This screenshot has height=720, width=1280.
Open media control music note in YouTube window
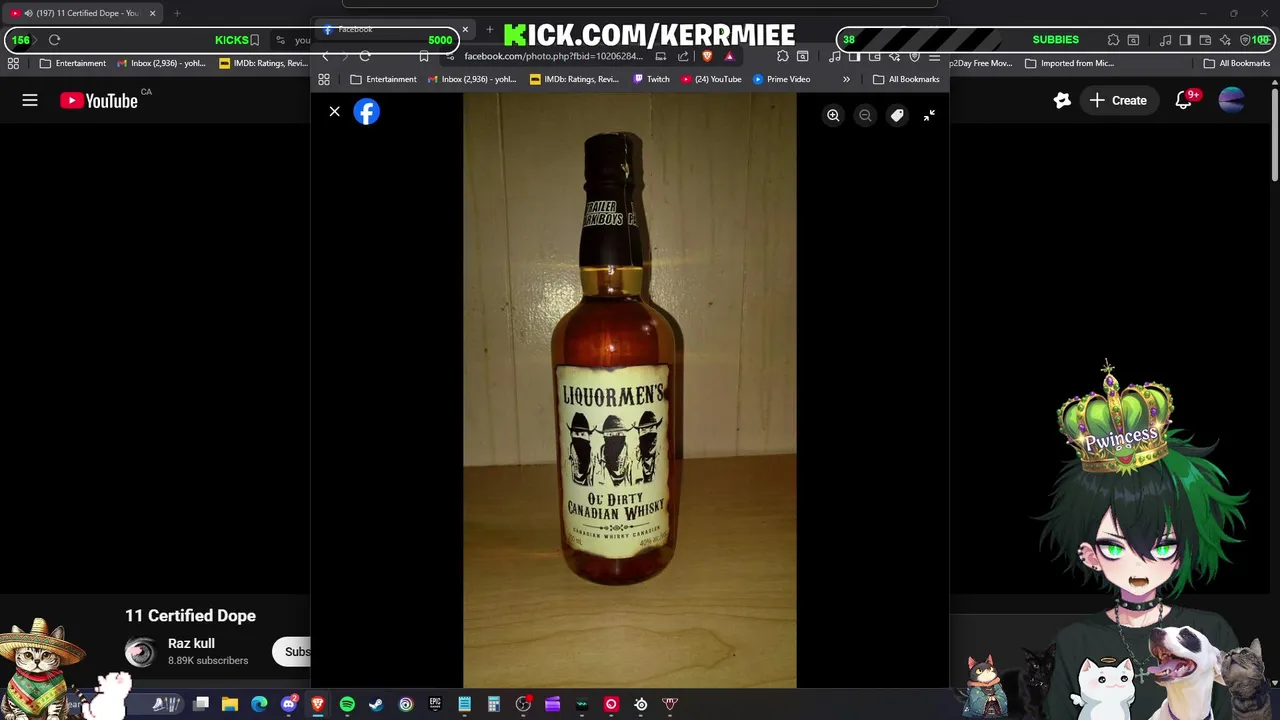point(1165,40)
